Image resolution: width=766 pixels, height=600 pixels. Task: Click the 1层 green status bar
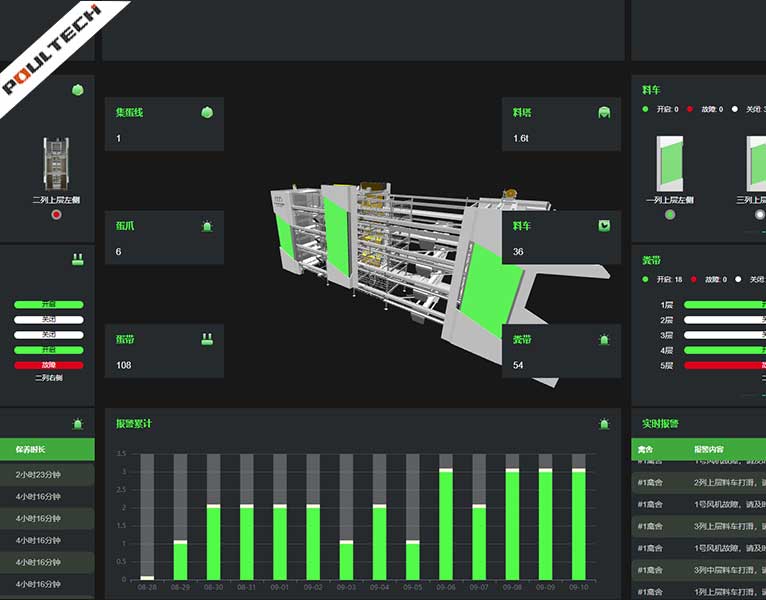coord(725,305)
